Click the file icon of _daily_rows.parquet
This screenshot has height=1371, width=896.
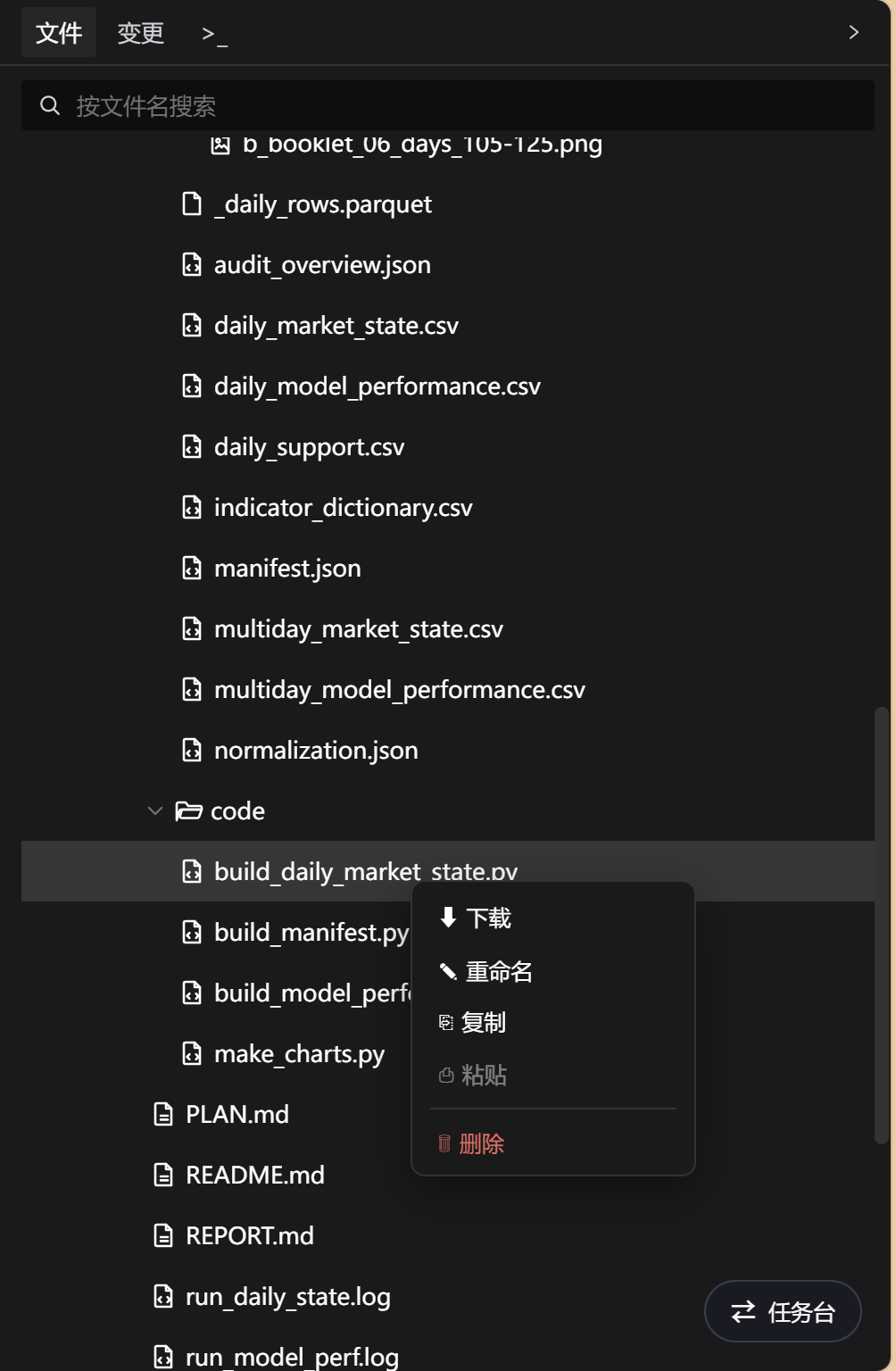coord(192,204)
